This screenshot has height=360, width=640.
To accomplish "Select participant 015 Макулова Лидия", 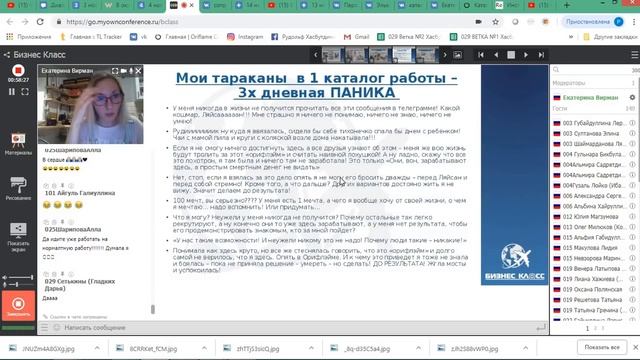I will point(591,248).
